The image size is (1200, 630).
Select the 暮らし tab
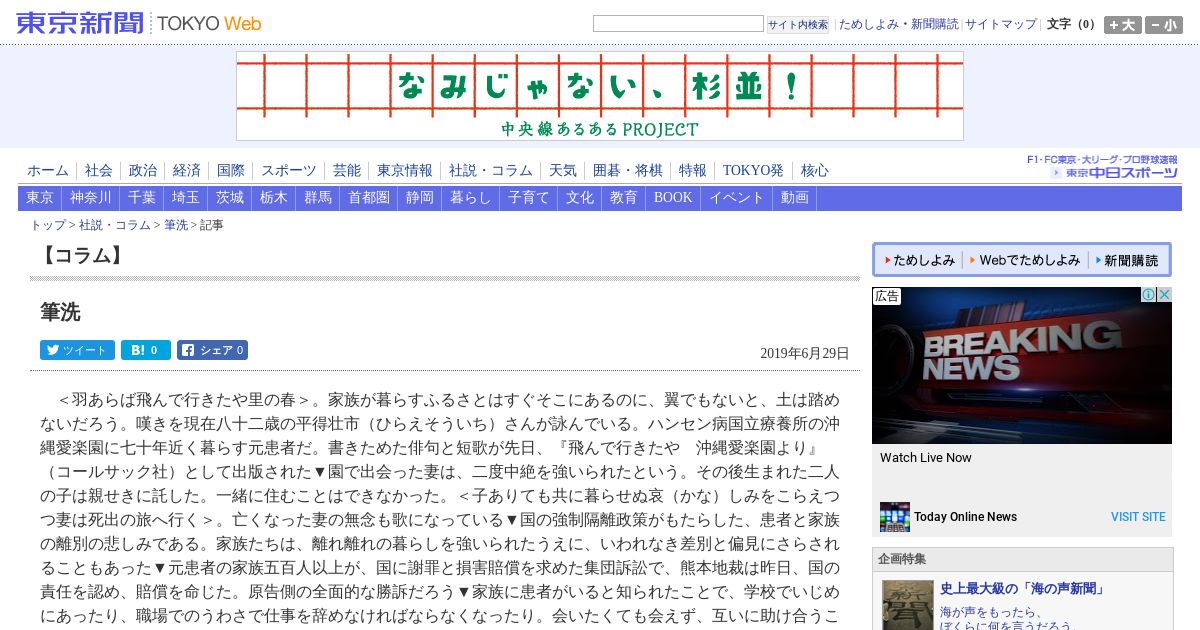[471, 198]
